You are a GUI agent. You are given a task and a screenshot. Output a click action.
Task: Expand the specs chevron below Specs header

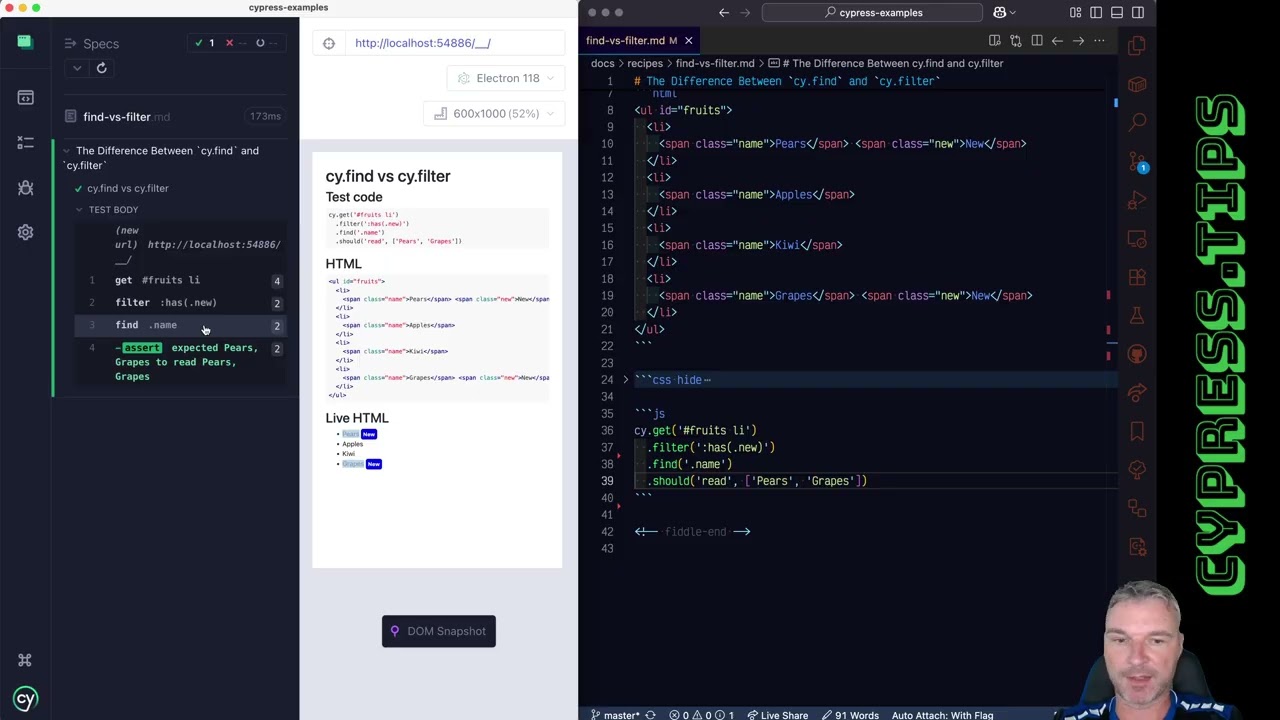coord(77,68)
